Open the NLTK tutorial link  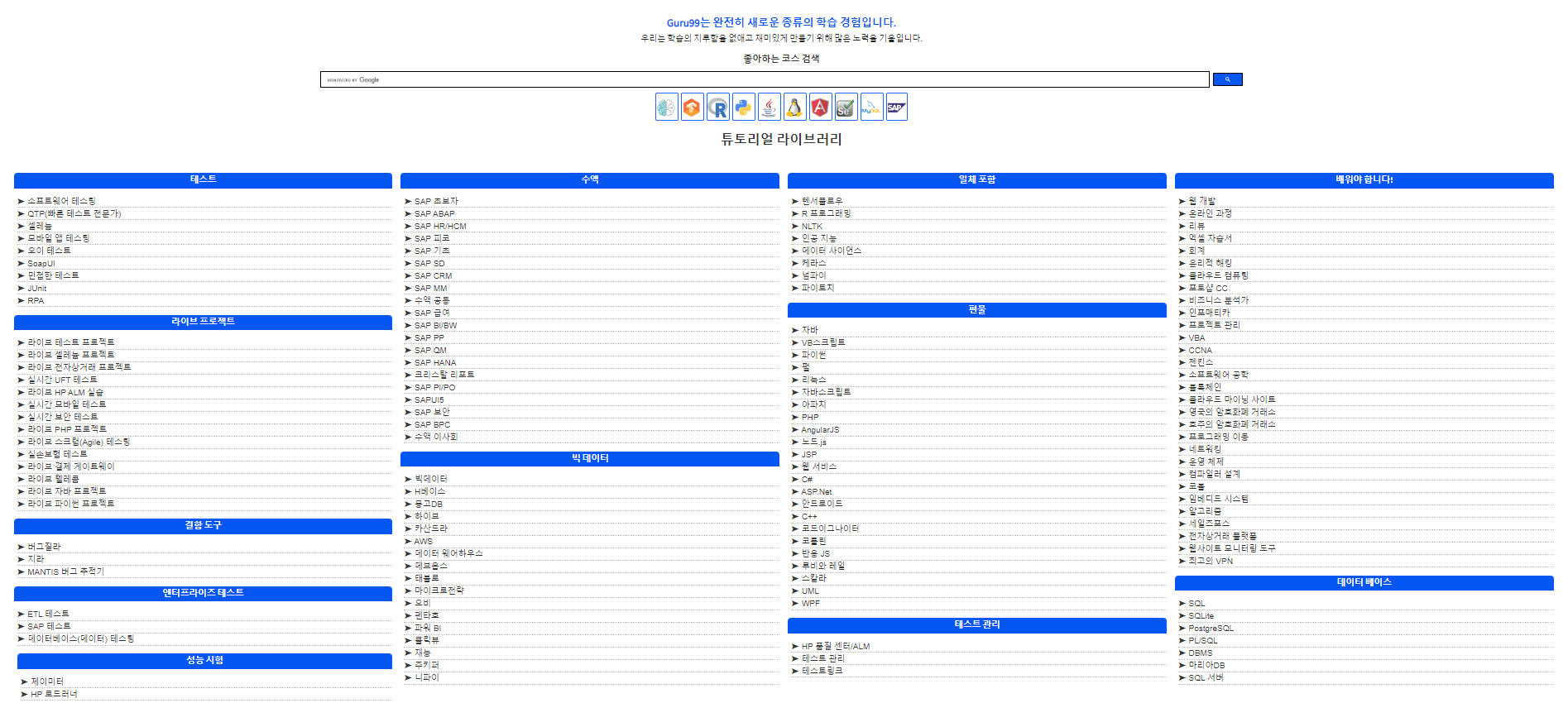pyautogui.click(x=812, y=226)
